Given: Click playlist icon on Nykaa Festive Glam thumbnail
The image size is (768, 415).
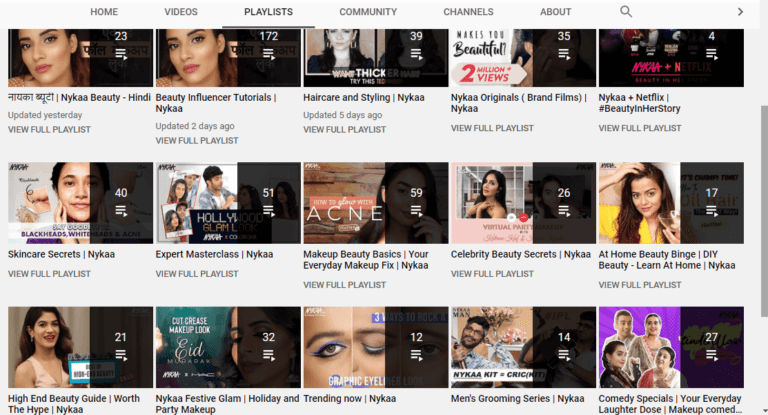Looking at the screenshot, I should [269, 355].
